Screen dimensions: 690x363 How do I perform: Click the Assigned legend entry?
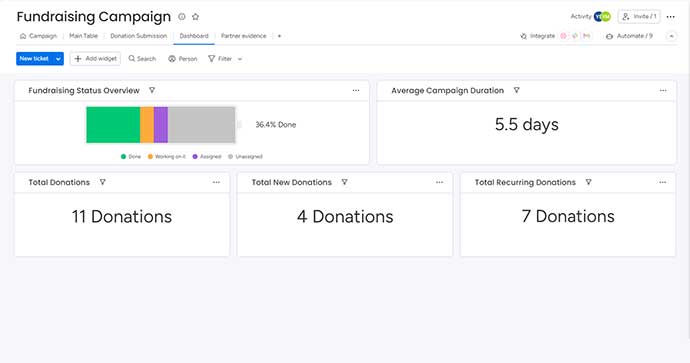pos(207,157)
